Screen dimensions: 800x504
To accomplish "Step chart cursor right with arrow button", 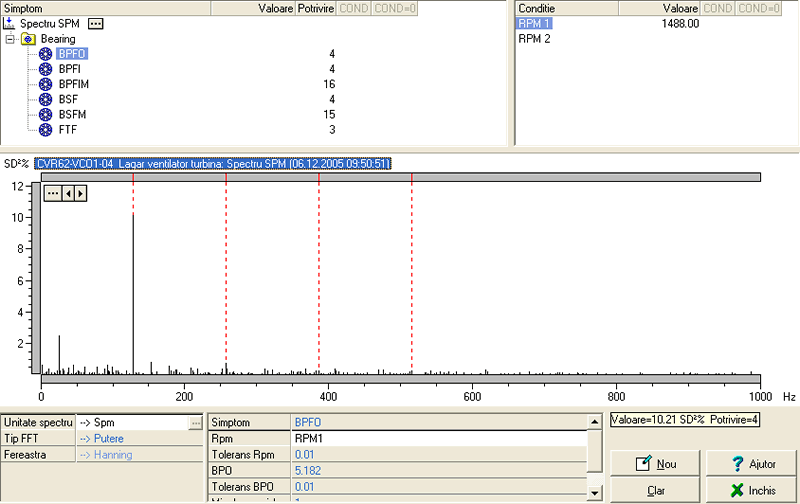I will (x=80, y=193).
